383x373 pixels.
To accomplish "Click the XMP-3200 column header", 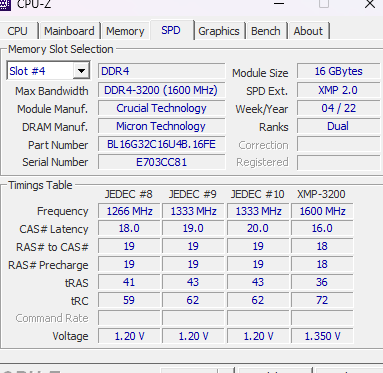I will point(321,194).
